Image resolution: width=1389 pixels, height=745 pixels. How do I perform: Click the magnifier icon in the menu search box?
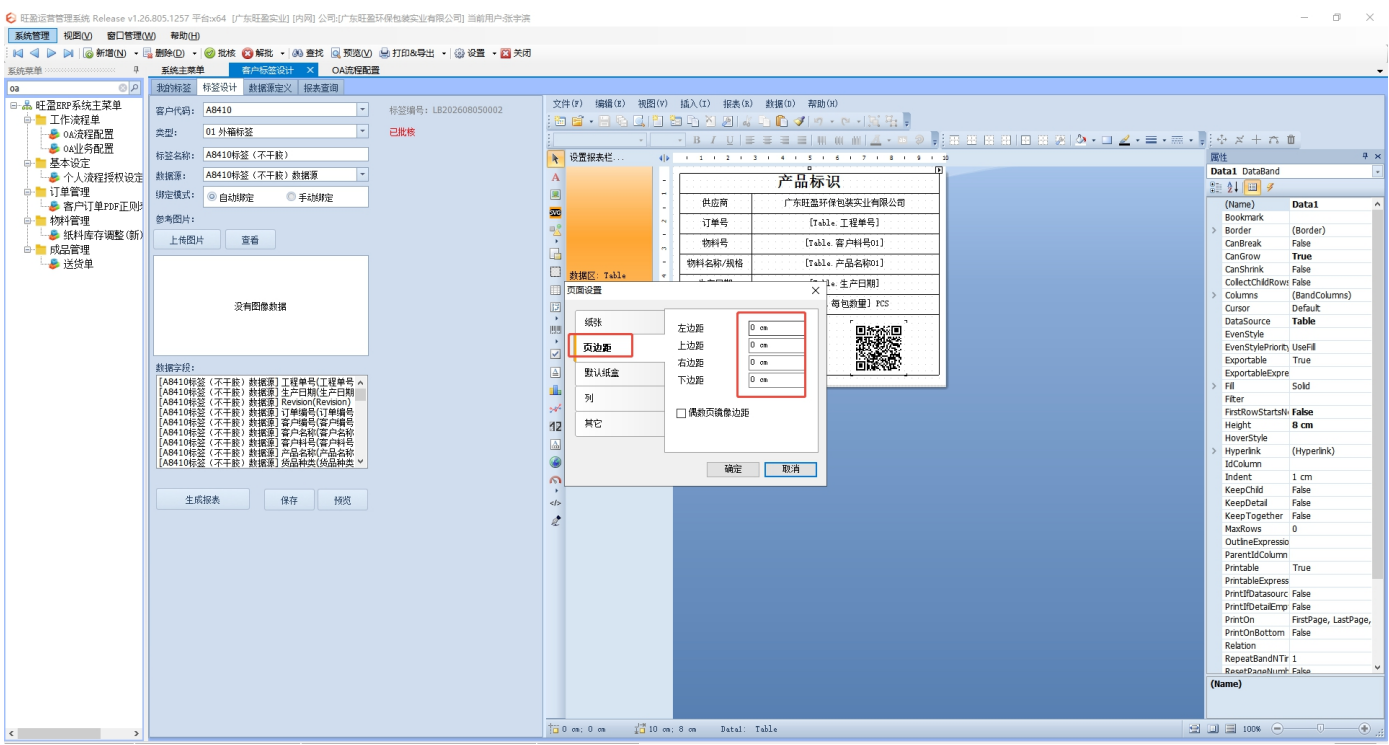click(x=135, y=88)
